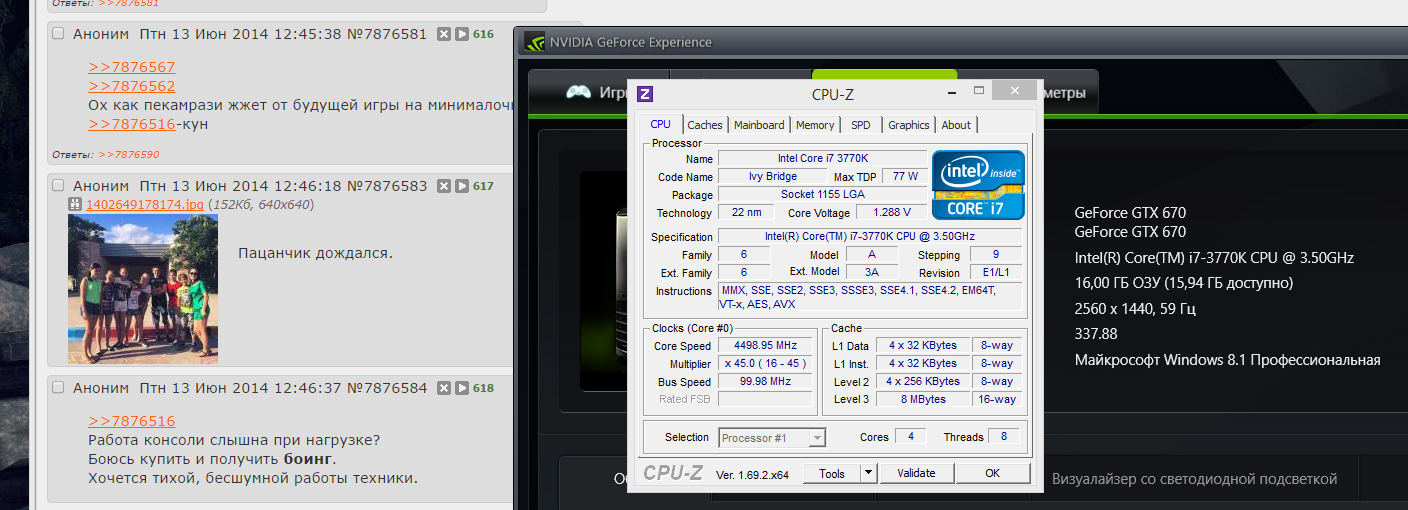Tick the checkbox of post №7876584
Screen dimensions: 1408x510
click(58, 388)
